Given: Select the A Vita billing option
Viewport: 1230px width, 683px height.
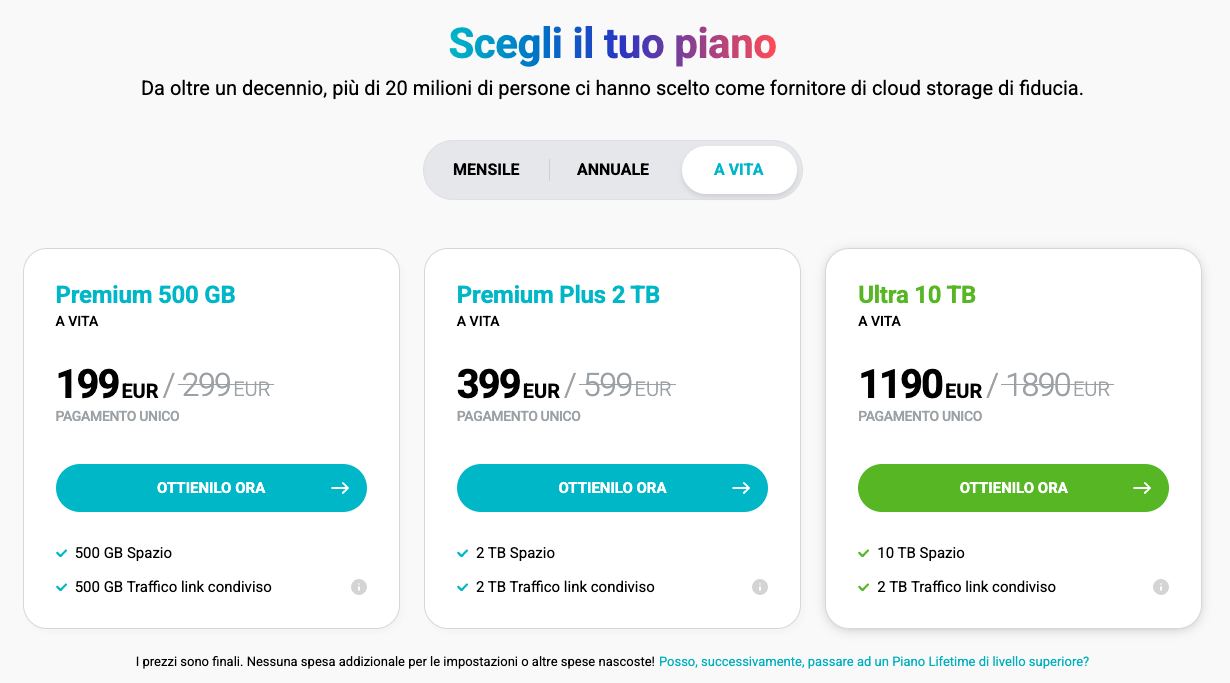Looking at the screenshot, I should tap(739, 170).
